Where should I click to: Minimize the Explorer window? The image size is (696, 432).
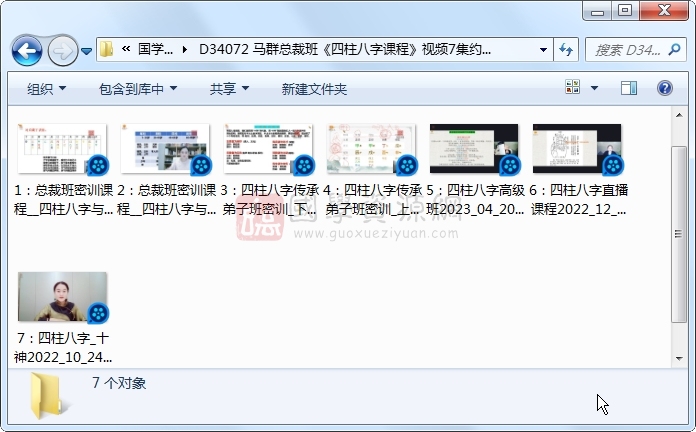pyautogui.click(x=597, y=11)
